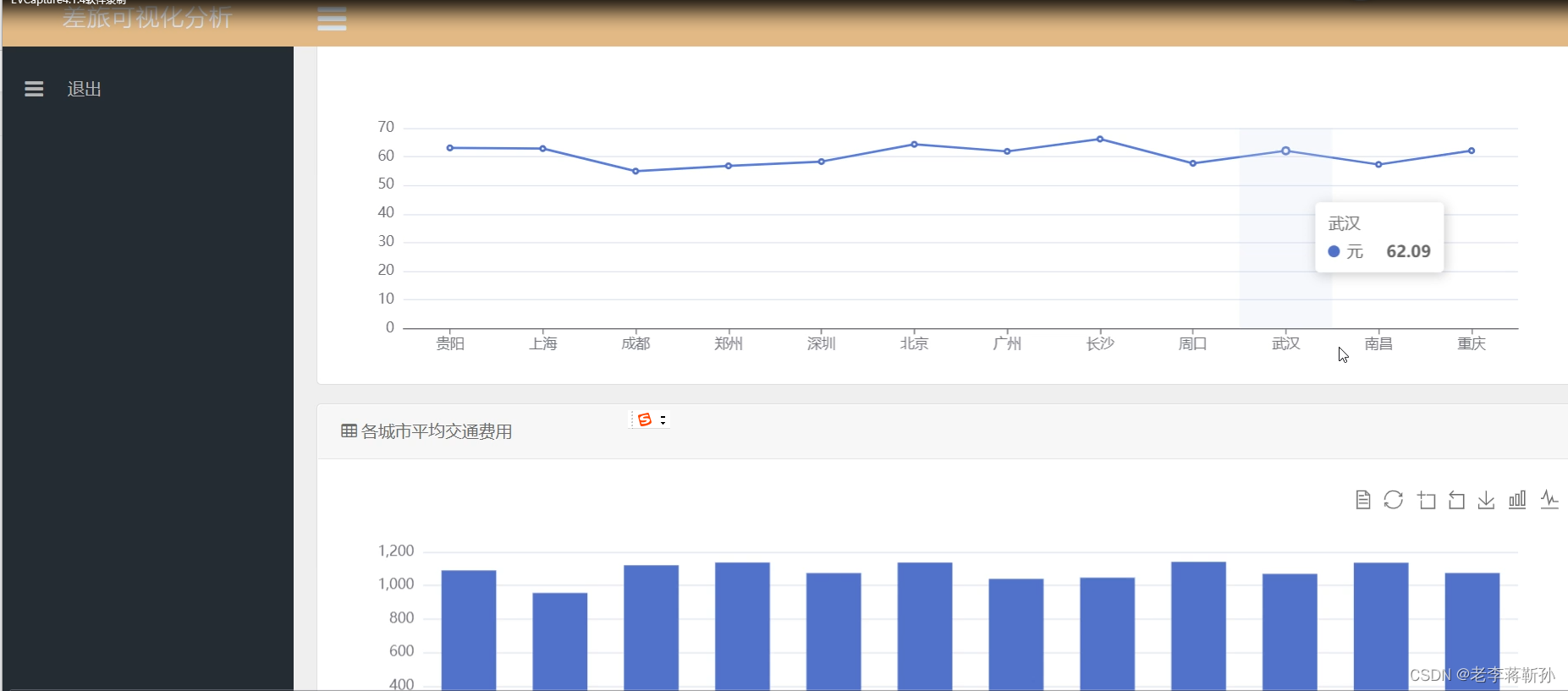Image resolution: width=1568 pixels, height=691 pixels.
Task: Click the 上海 x-axis label
Action: 543,343
